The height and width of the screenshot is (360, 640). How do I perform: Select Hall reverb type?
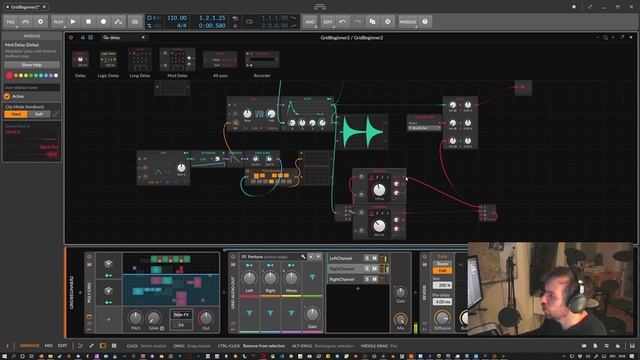442,271
